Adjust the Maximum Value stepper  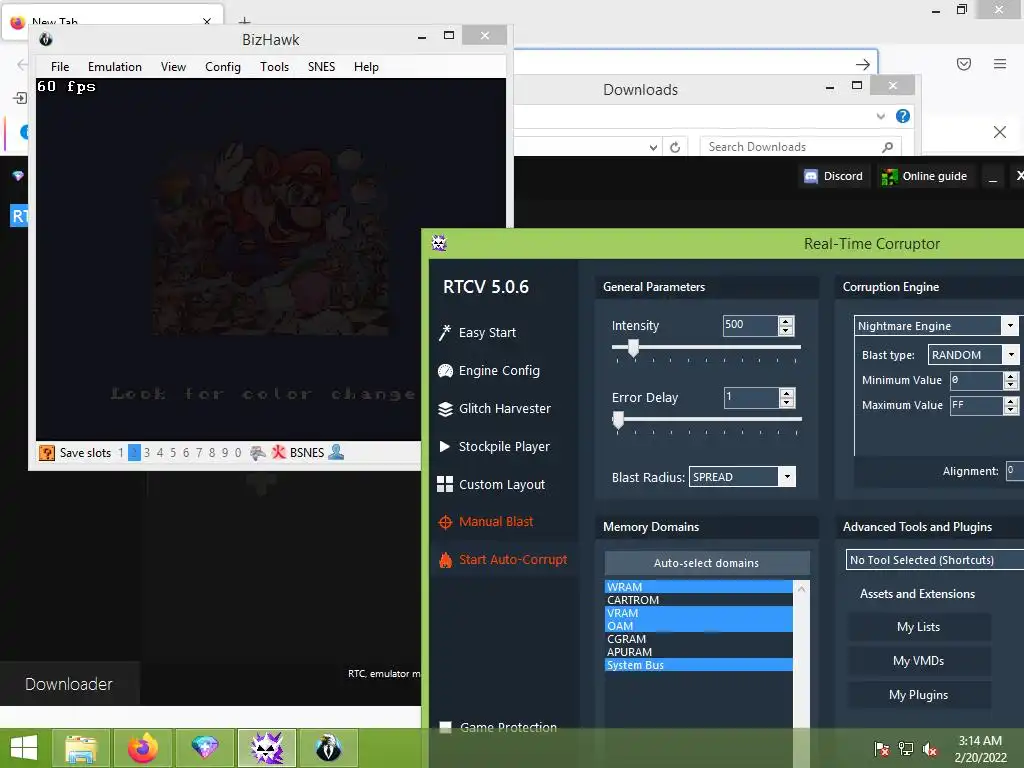click(1010, 406)
